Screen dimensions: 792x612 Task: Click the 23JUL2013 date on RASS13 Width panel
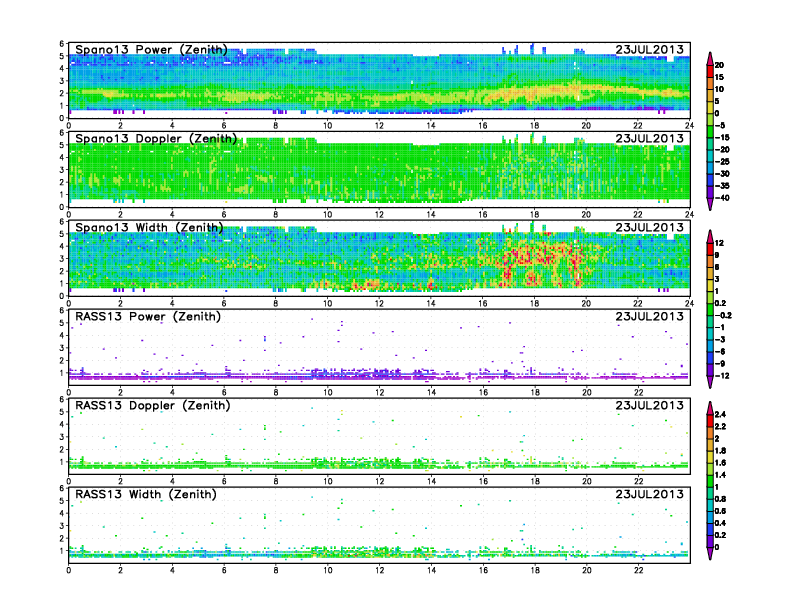click(651, 495)
